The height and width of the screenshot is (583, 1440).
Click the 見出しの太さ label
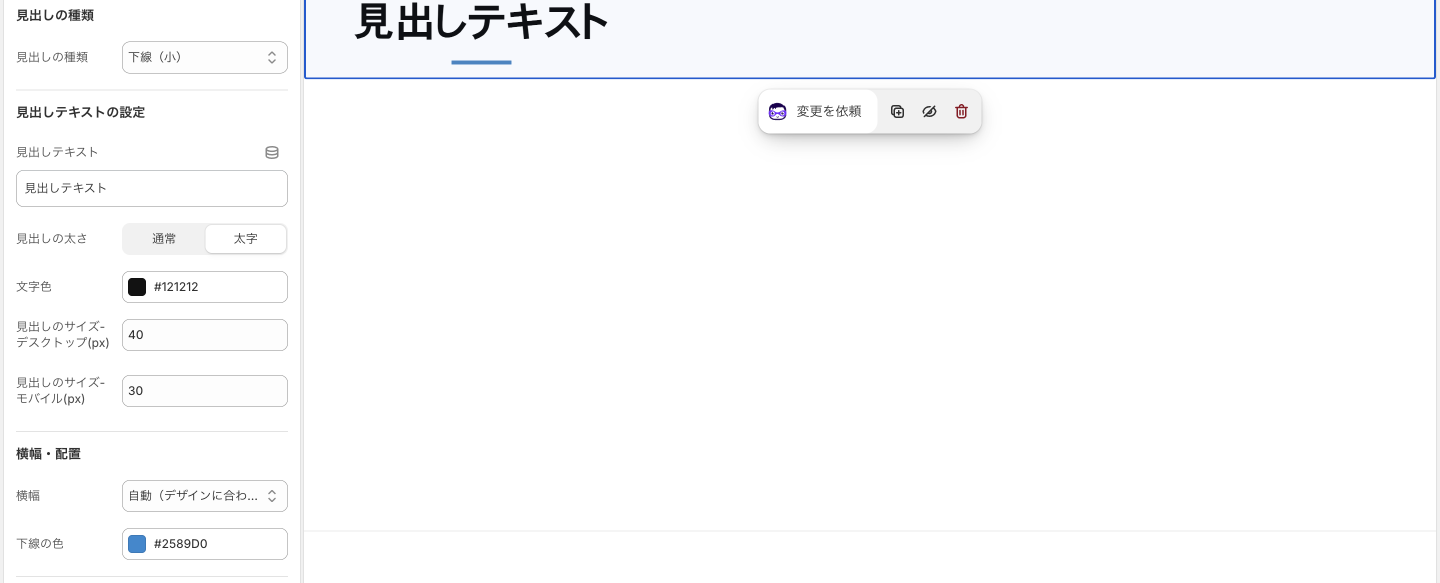(52, 239)
